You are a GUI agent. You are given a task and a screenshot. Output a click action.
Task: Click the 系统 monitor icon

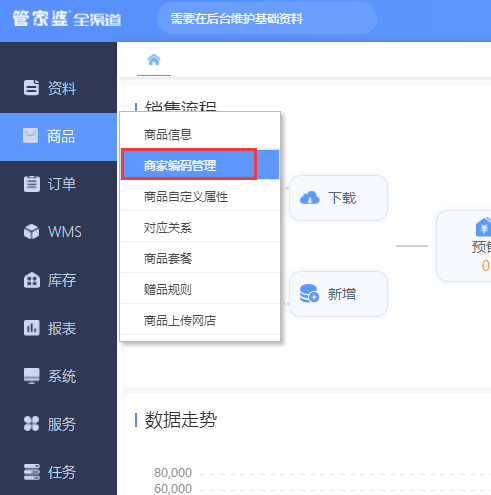pos(32,376)
